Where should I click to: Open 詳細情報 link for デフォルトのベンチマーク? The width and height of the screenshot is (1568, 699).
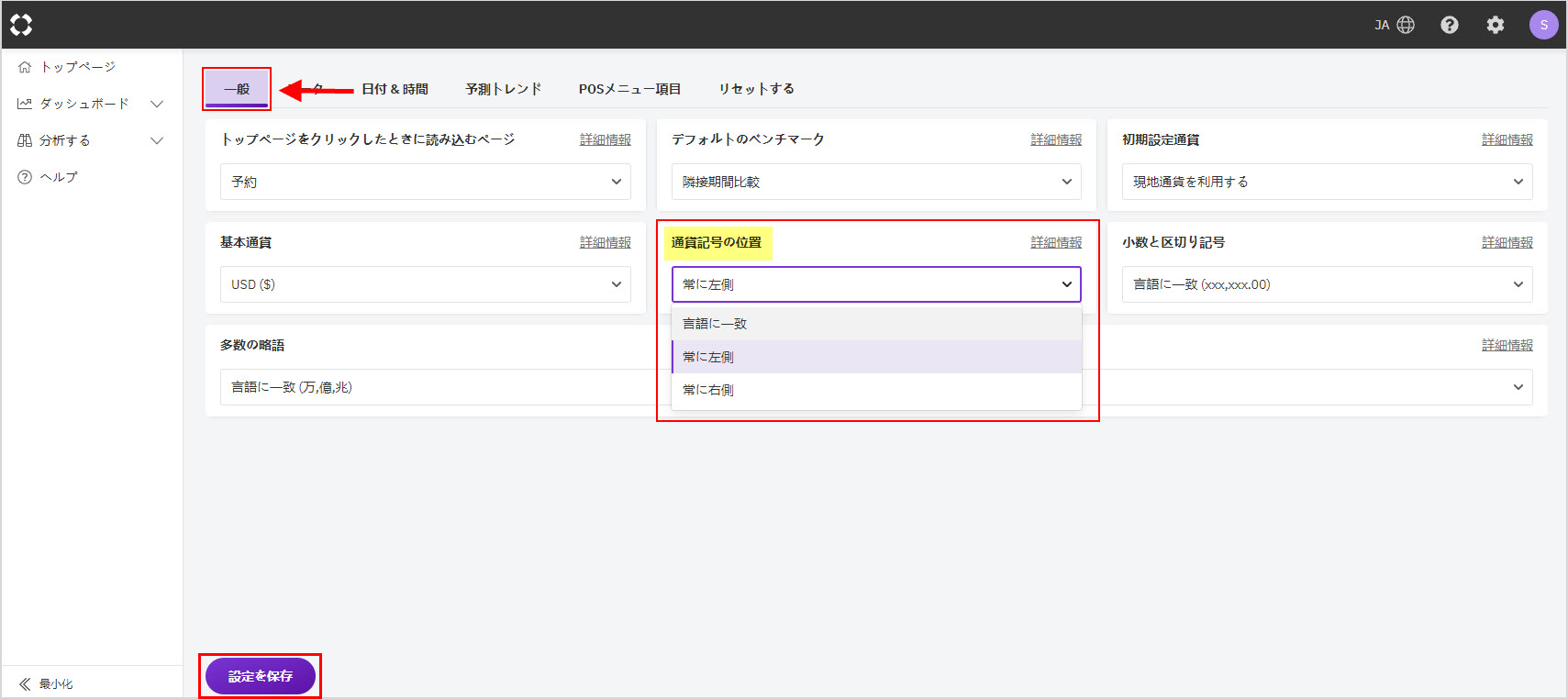(1056, 139)
